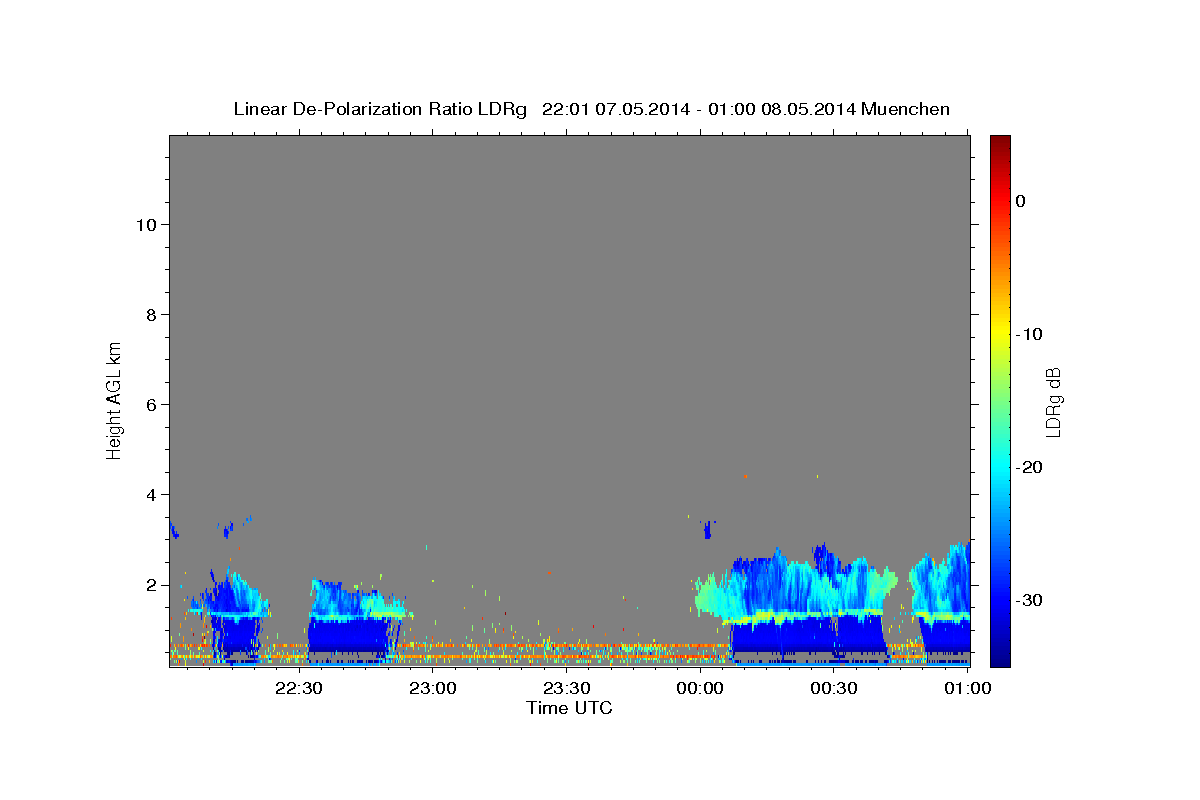
Task: Click the 6 km height tick label
Action: [x=150, y=405]
